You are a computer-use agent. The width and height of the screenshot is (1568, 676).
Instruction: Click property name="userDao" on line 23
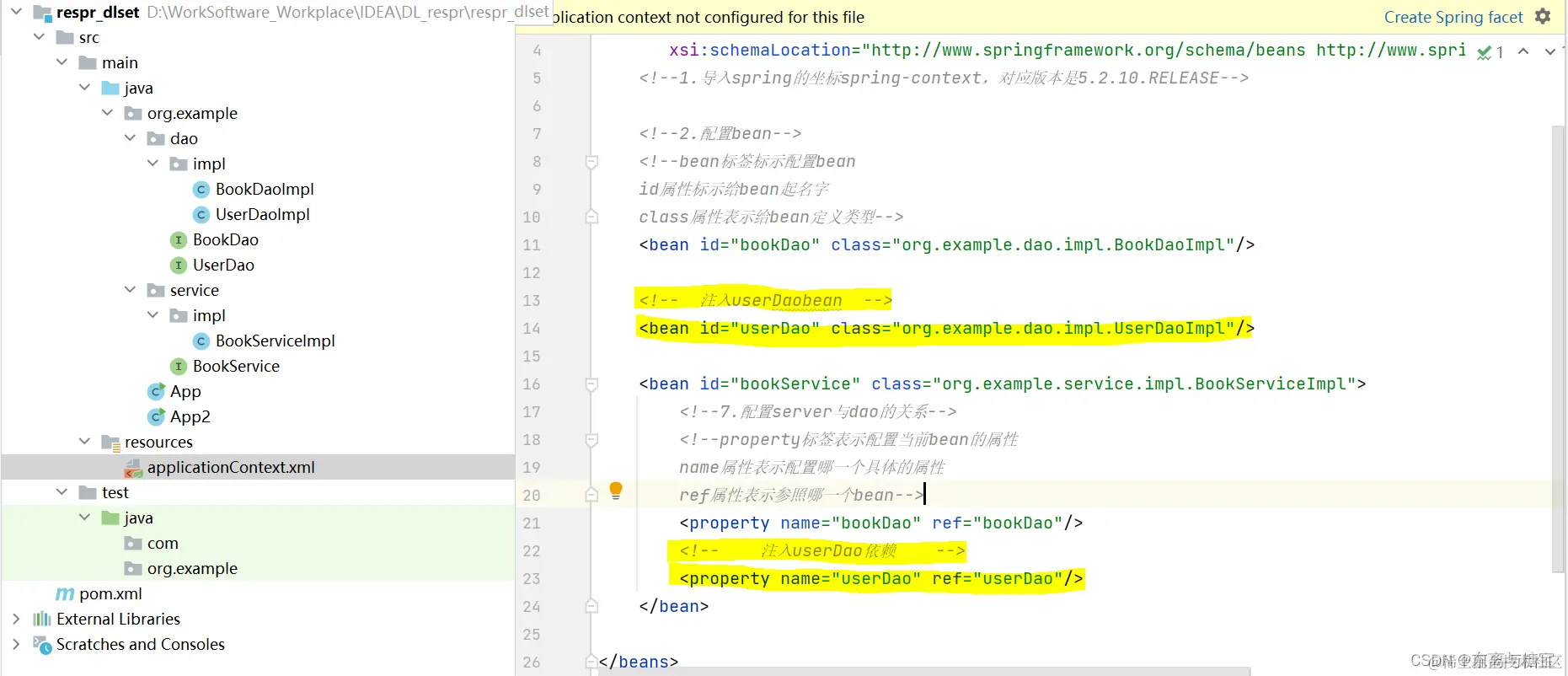pos(881,579)
